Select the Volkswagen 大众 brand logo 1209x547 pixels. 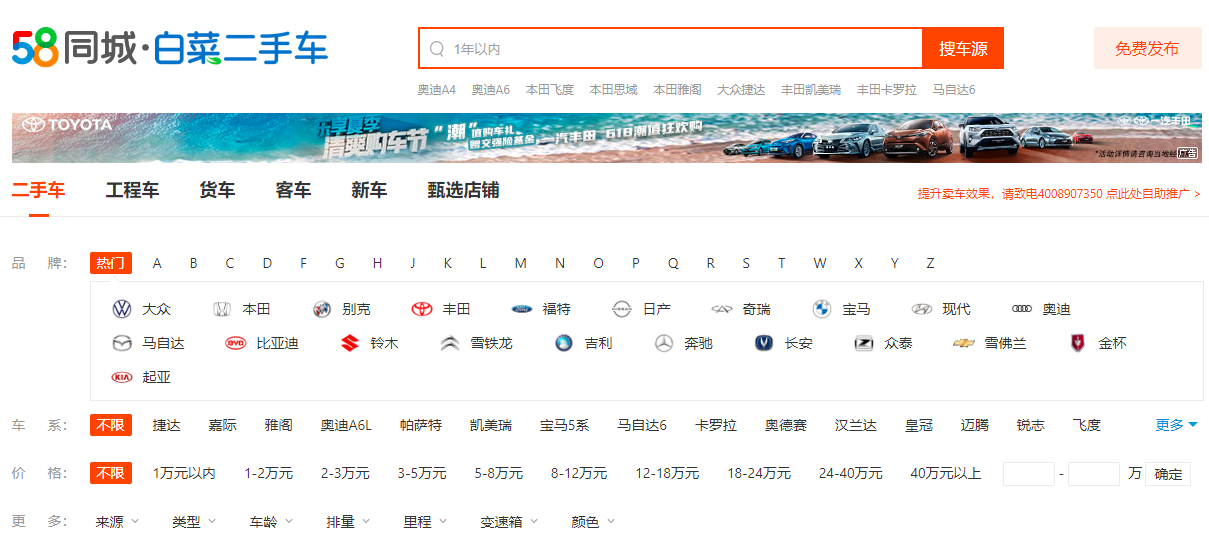(122, 309)
